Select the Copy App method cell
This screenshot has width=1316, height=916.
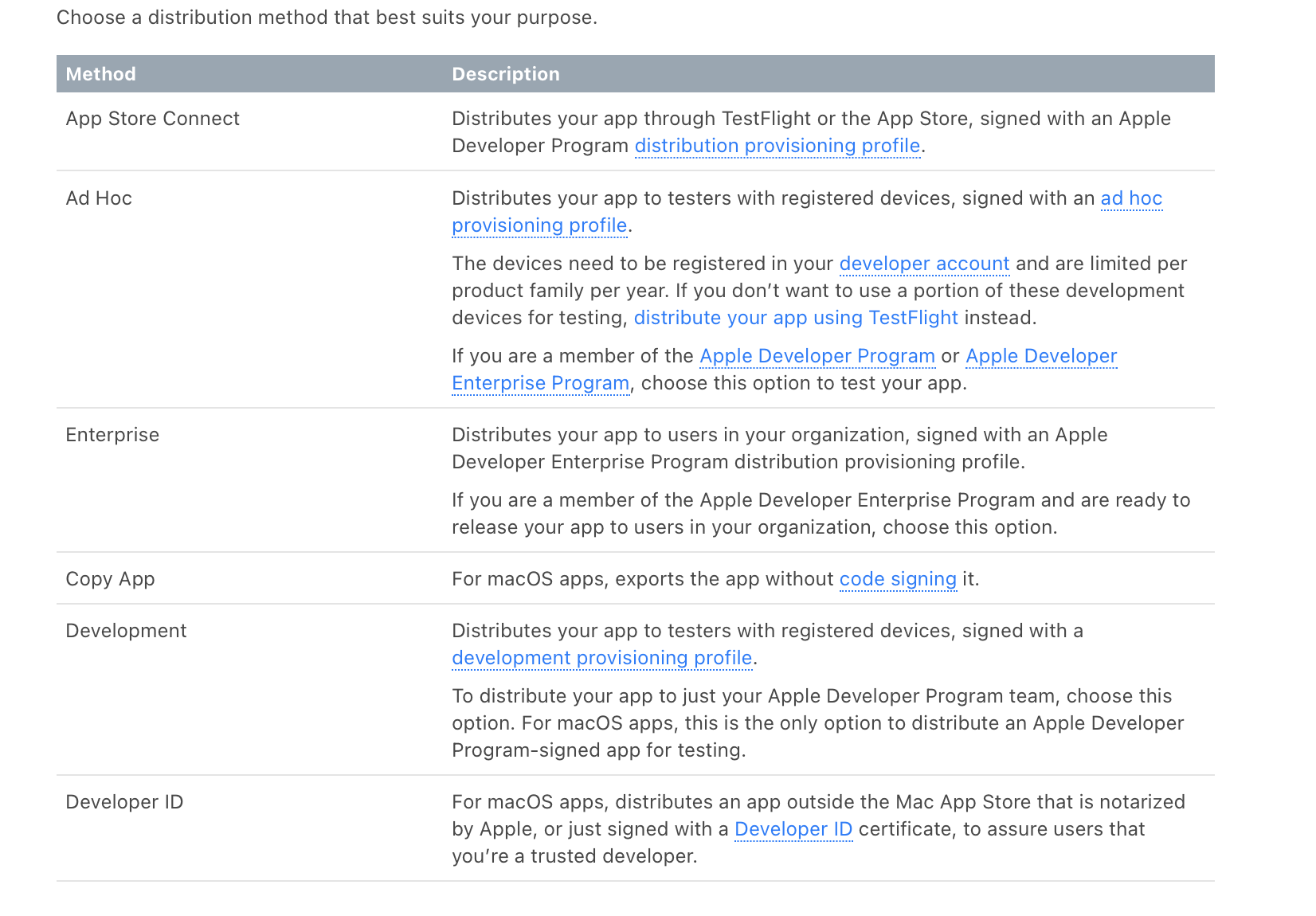[x=110, y=579]
